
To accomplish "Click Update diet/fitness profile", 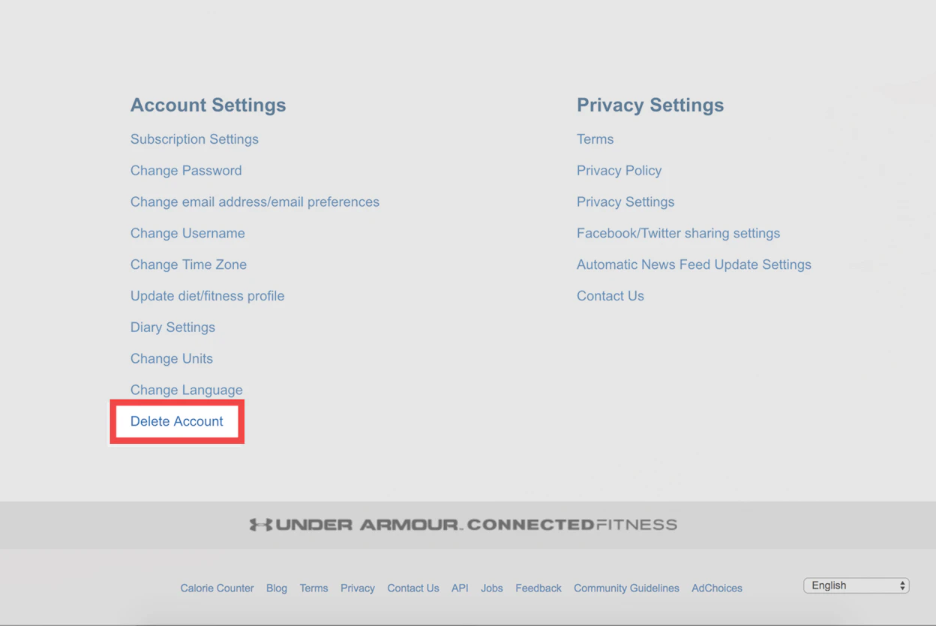I will [x=207, y=296].
